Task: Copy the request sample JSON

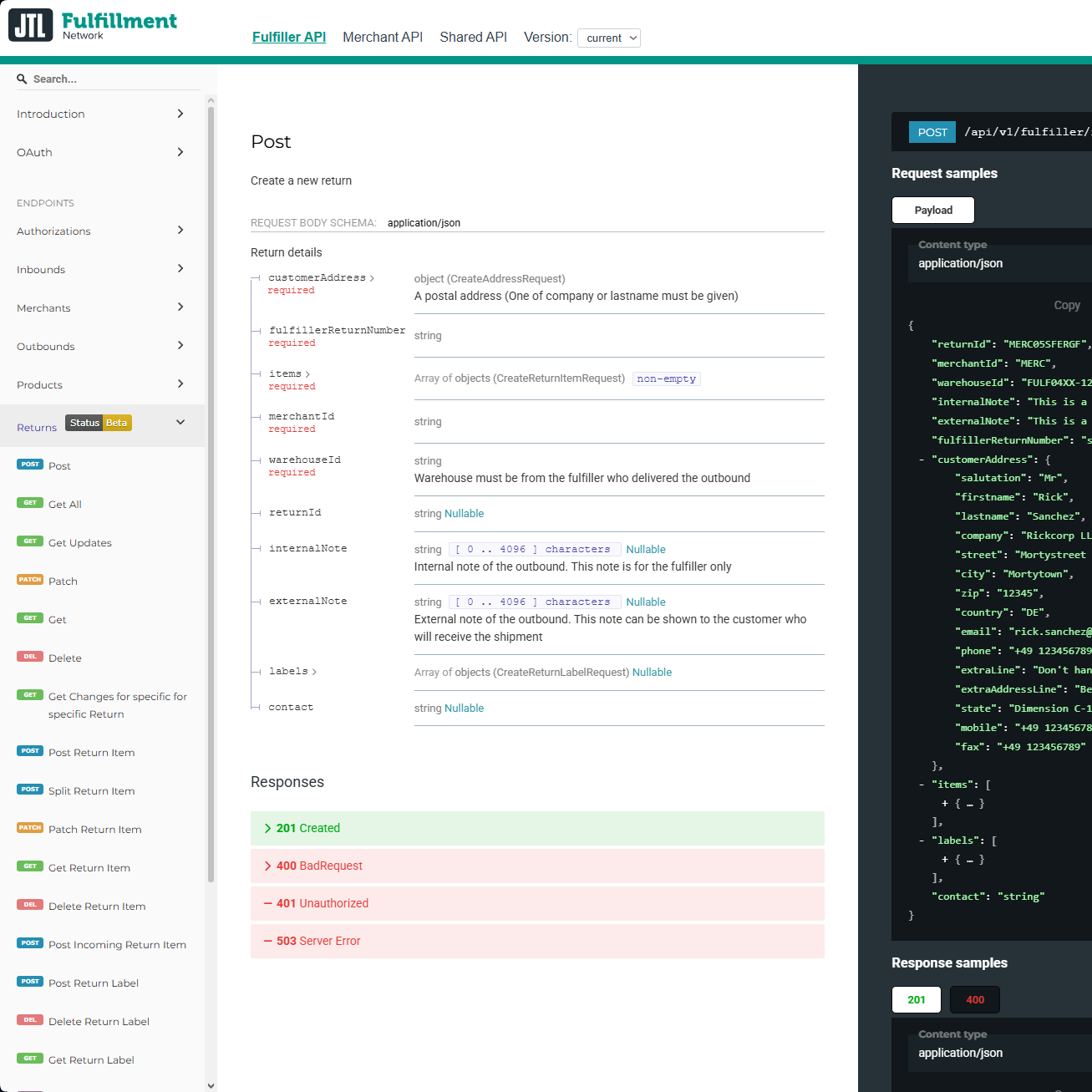Action: point(1067,305)
